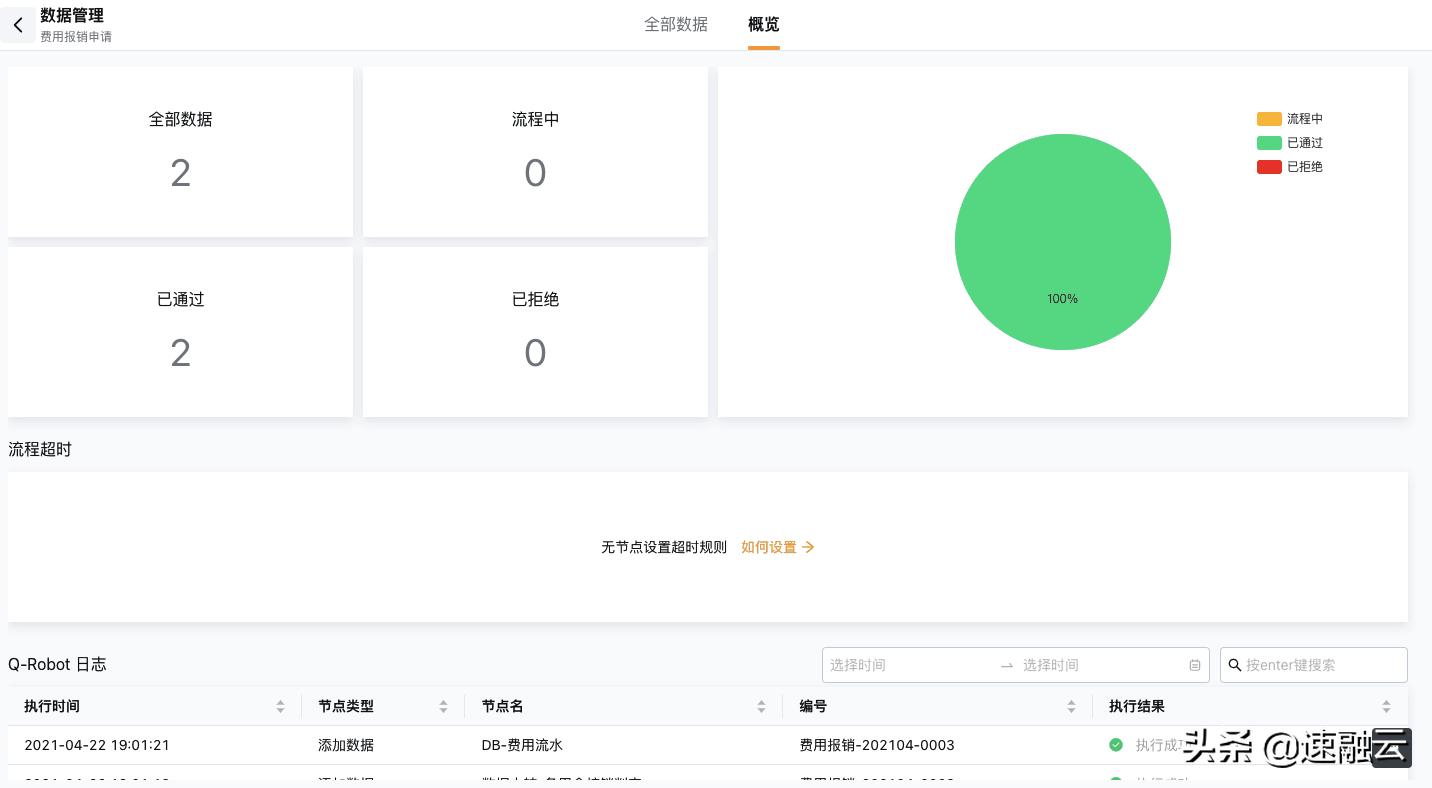Click the sort control on 节点类型 header
The width and height of the screenshot is (1432, 788).
click(x=443, y=706)
